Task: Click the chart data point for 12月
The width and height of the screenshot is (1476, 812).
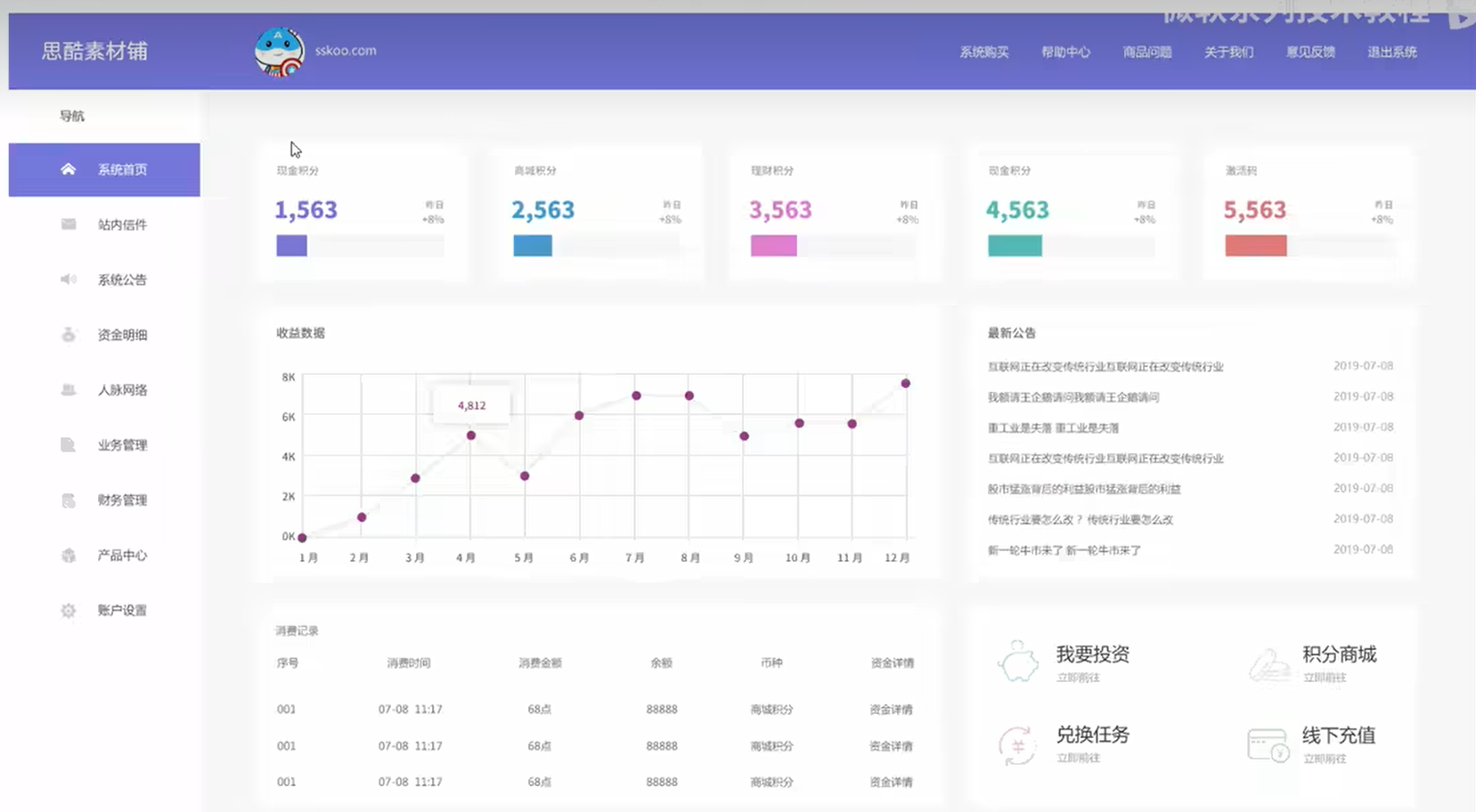Action: 905,384
